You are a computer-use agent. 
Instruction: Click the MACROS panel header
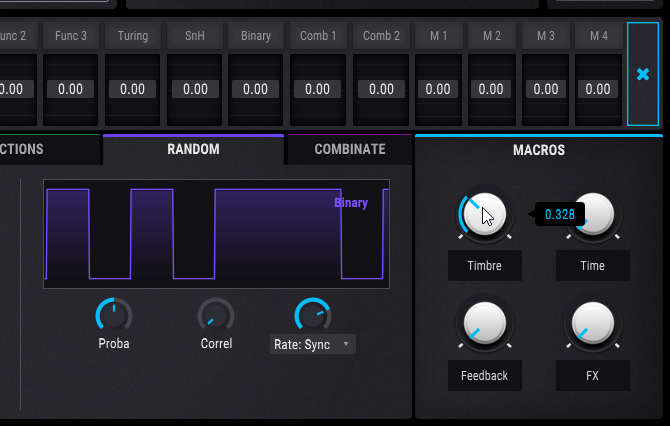coord(539,150)
